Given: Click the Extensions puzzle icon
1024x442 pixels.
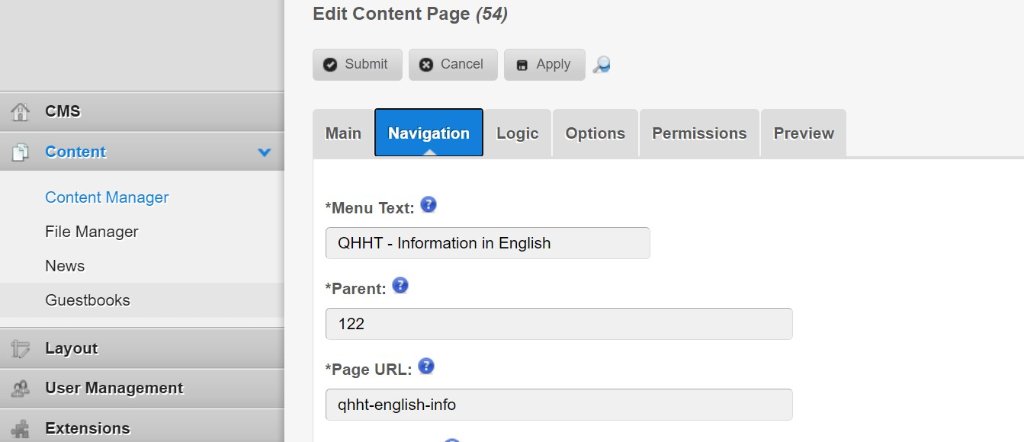Looking at the screenshot, I should 20,428.
